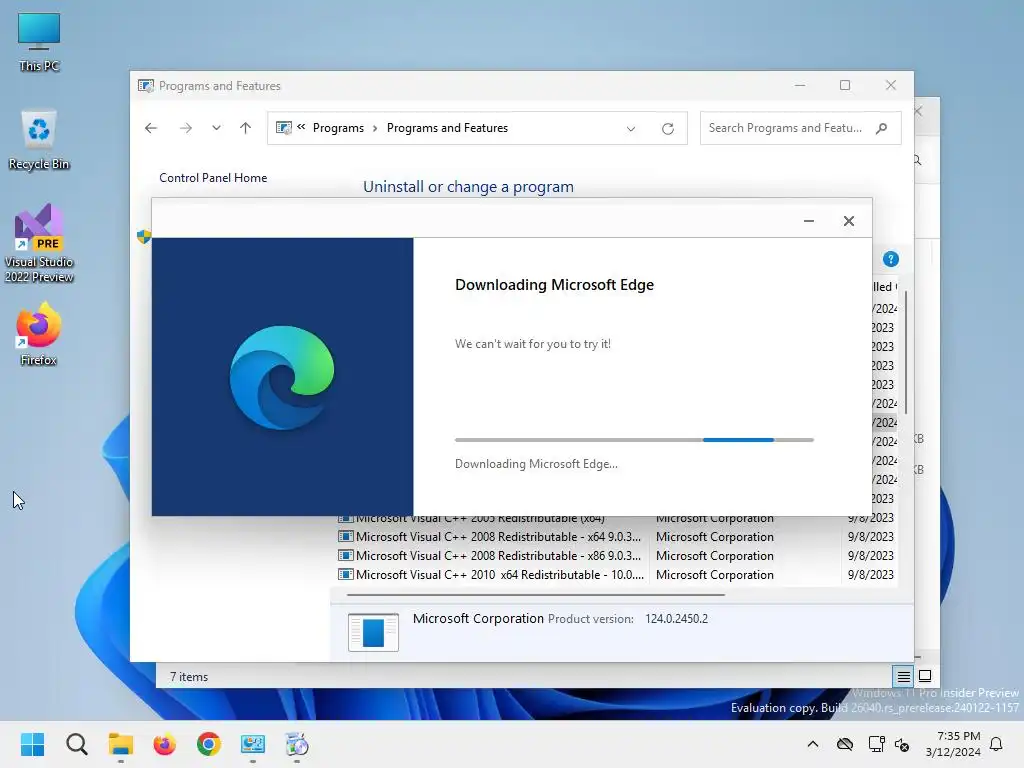Click the Programs breadcrumb

pos(338,128)
